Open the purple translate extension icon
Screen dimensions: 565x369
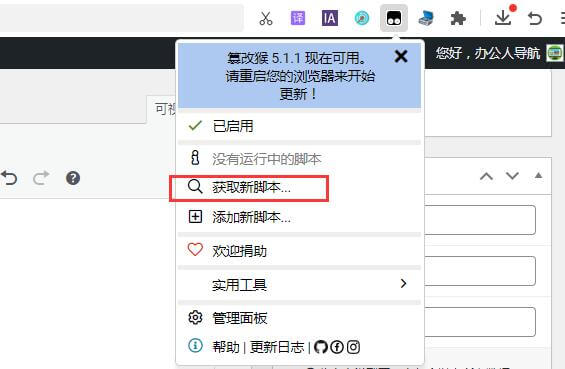coord(298,18)
